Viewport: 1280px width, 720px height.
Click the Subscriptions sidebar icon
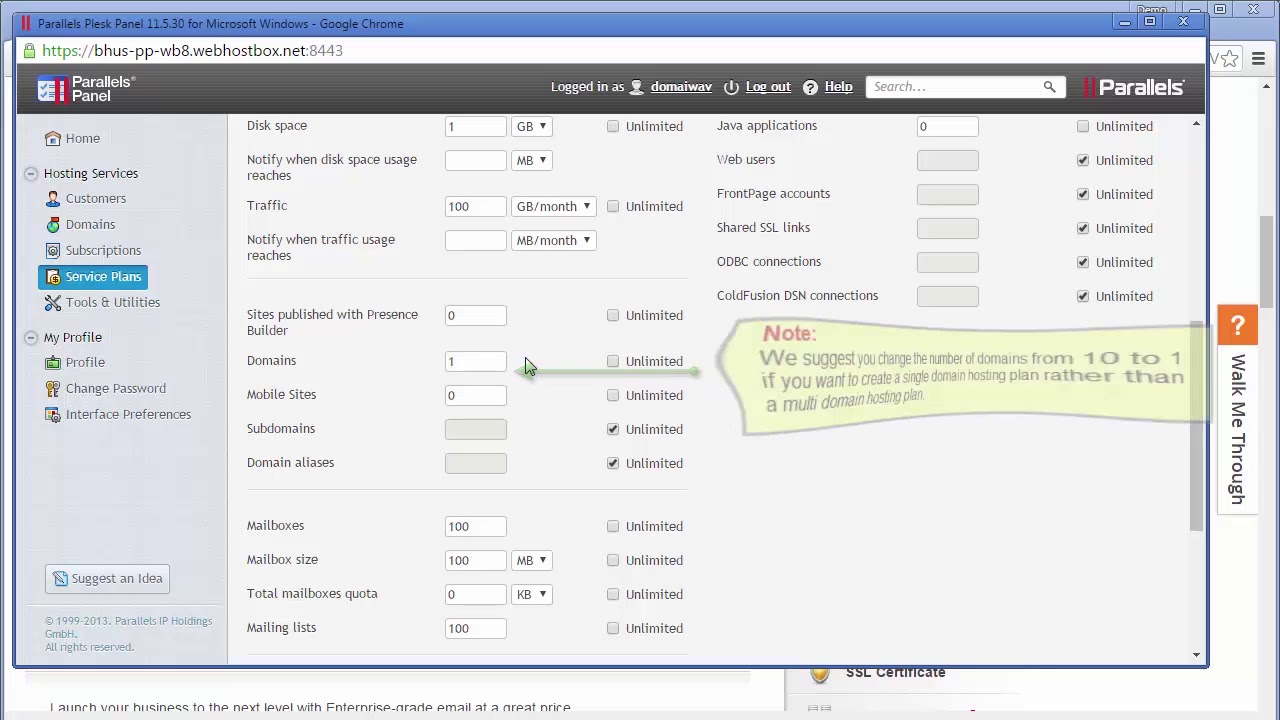(x=53, y=250)
